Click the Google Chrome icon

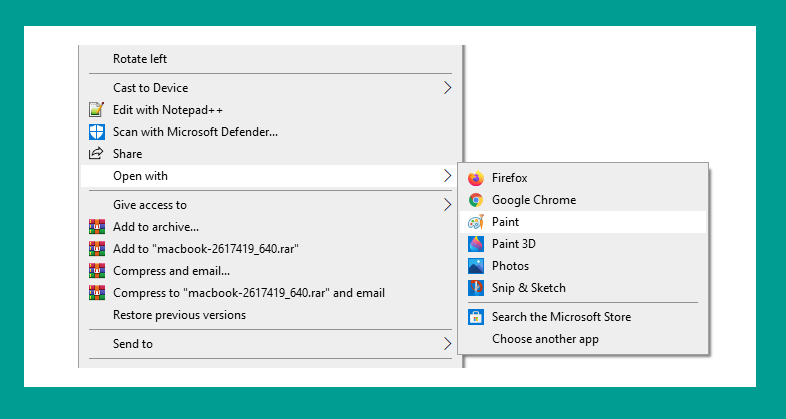click(x=476, y=200)
